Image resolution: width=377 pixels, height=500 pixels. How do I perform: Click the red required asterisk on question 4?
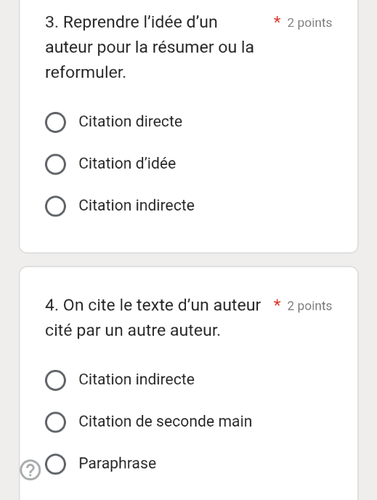tap(277, 304)
